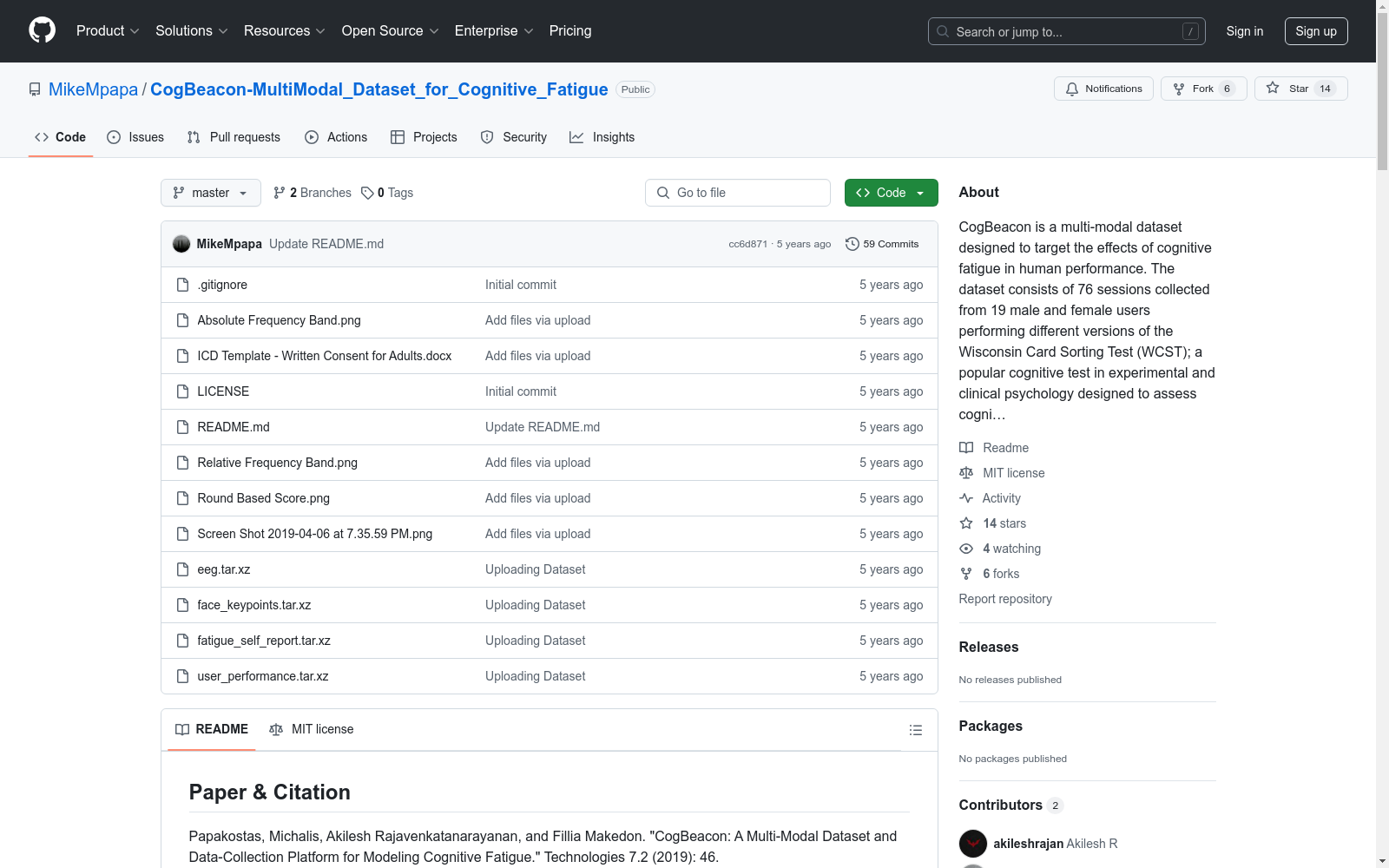Click the book icon next to Readme
The height and width of the screenshot is (868, 1389).
[x=966, y=448]
